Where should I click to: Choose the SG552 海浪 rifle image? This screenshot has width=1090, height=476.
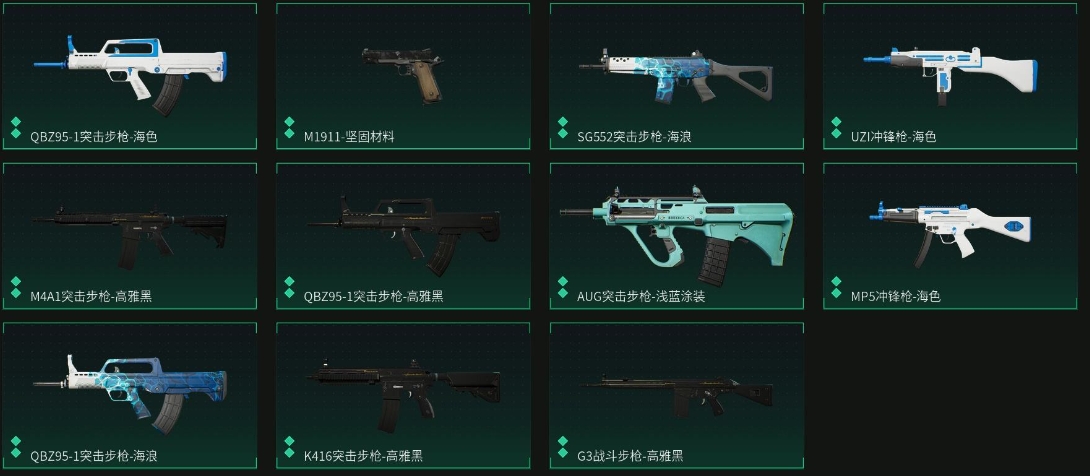676,74
